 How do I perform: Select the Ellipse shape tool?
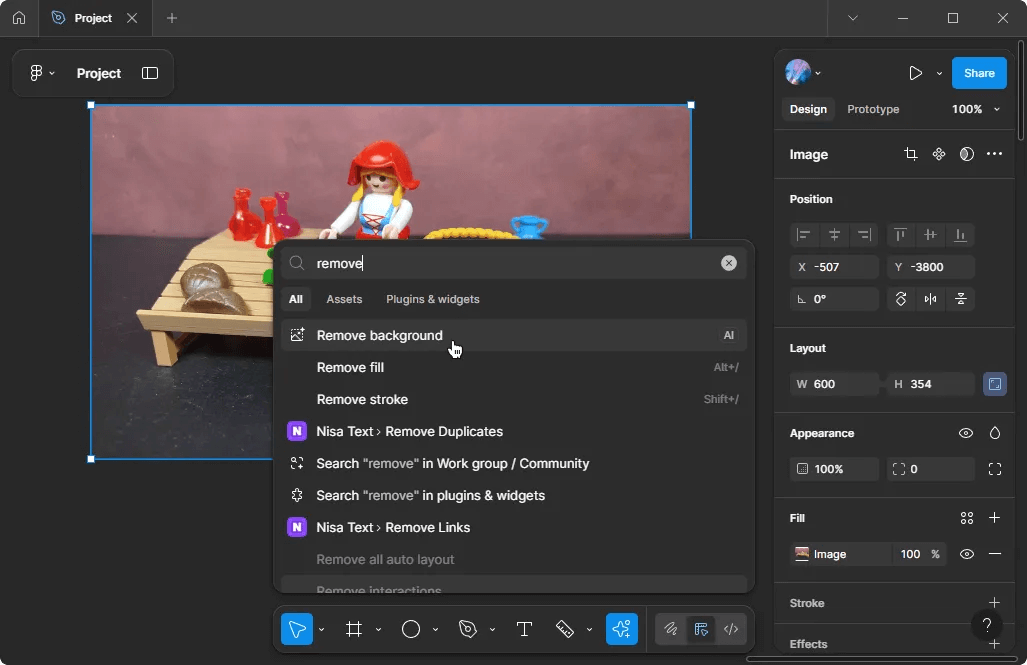(x=411, y=629)
